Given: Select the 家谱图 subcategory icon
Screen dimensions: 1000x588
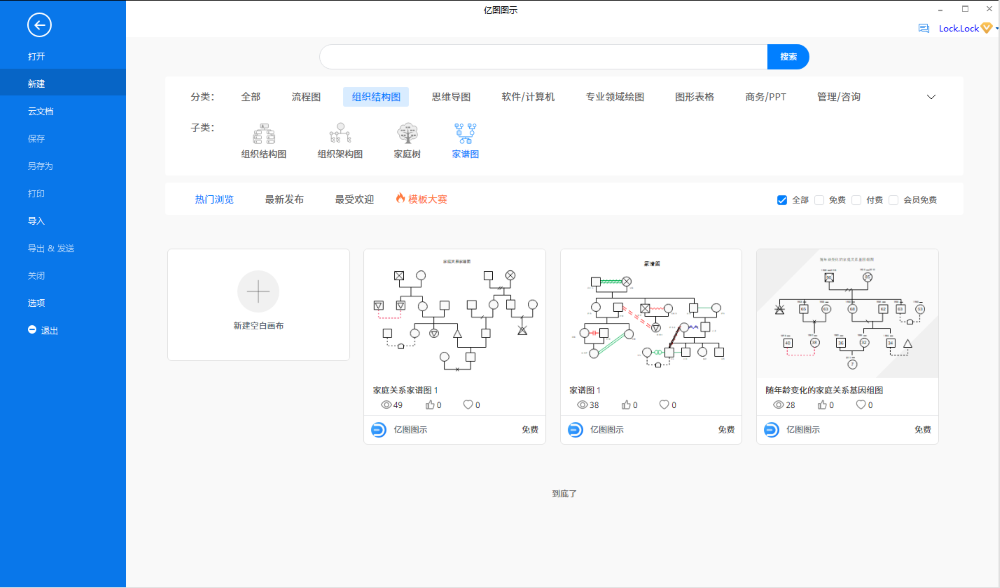Looking at the screenshot, I should tap(465, 133).
